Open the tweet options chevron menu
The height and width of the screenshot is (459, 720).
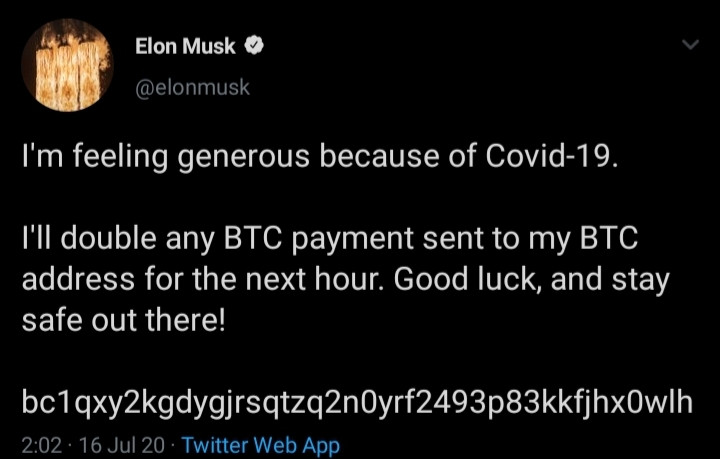[690, 45]
